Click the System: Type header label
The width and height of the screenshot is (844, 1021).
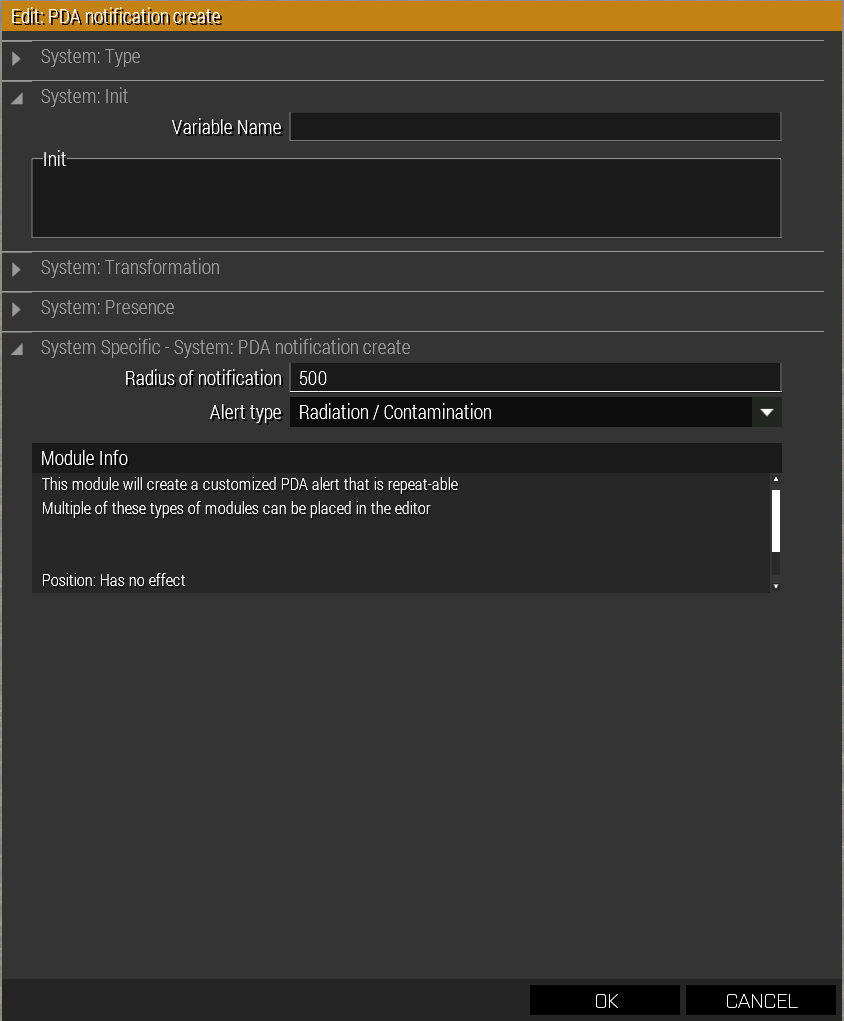click(x=90, y=57)
